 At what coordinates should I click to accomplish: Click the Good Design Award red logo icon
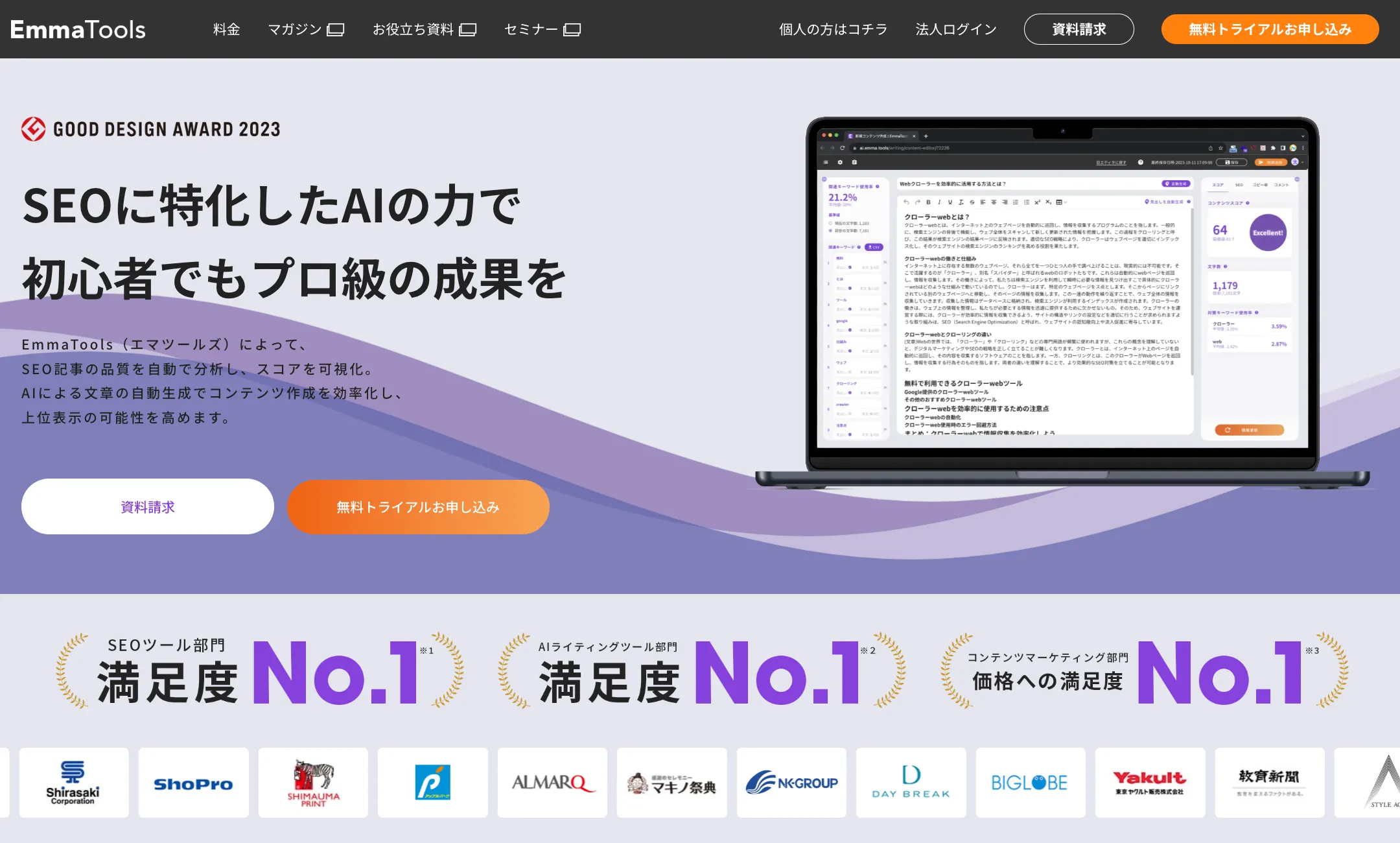pos(33,129)
